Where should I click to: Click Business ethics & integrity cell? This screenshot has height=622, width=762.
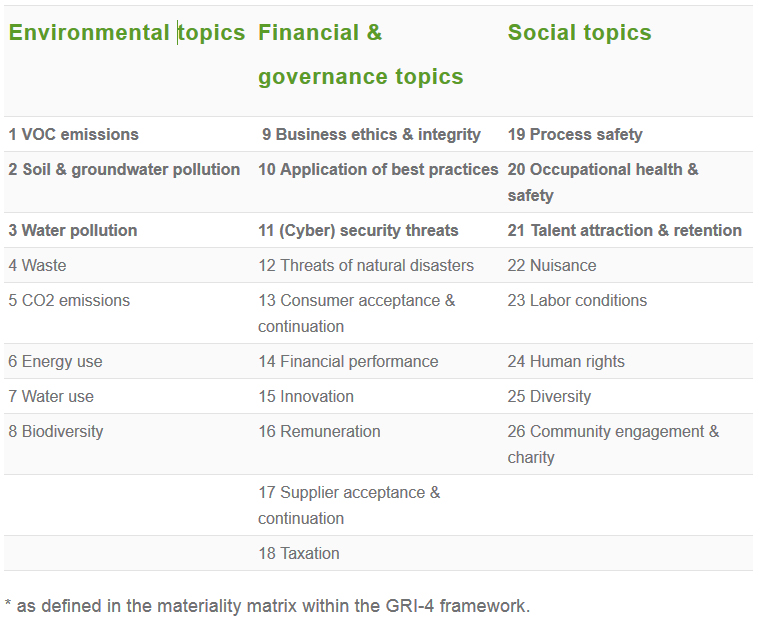371,134
